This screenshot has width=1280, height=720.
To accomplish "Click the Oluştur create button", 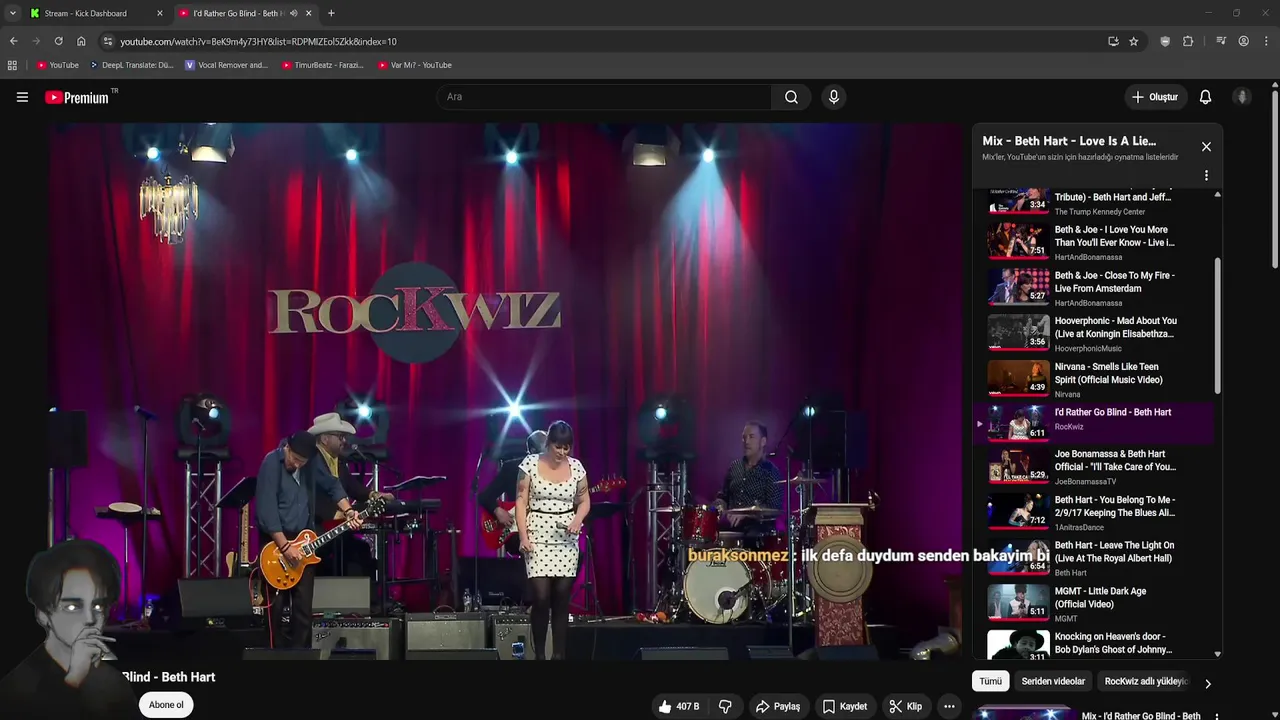I will (1155, 97).
